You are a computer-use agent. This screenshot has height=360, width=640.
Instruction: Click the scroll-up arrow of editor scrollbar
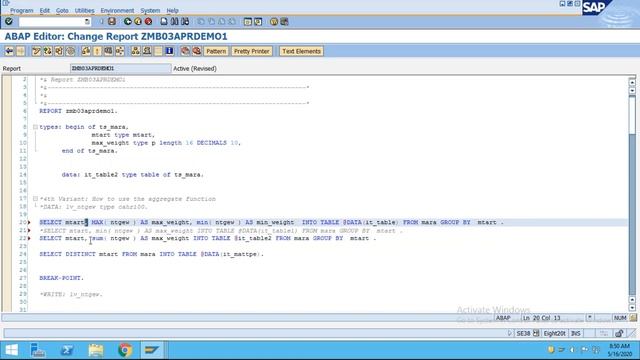tap(632, 83)
